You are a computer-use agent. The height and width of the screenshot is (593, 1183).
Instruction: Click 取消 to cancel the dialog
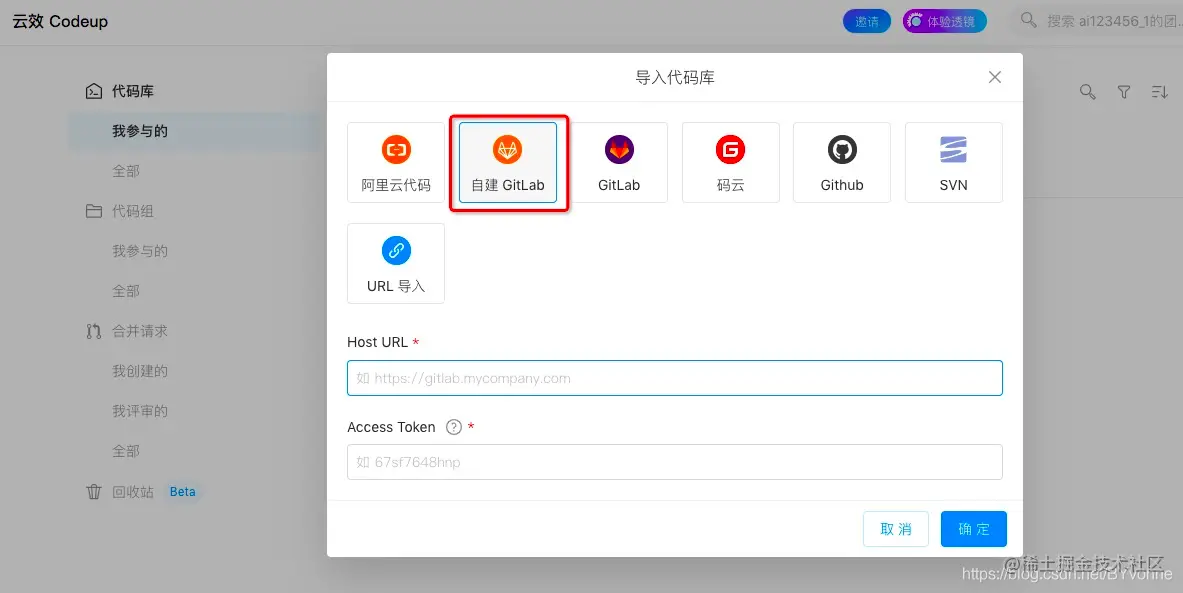(895, 528)
